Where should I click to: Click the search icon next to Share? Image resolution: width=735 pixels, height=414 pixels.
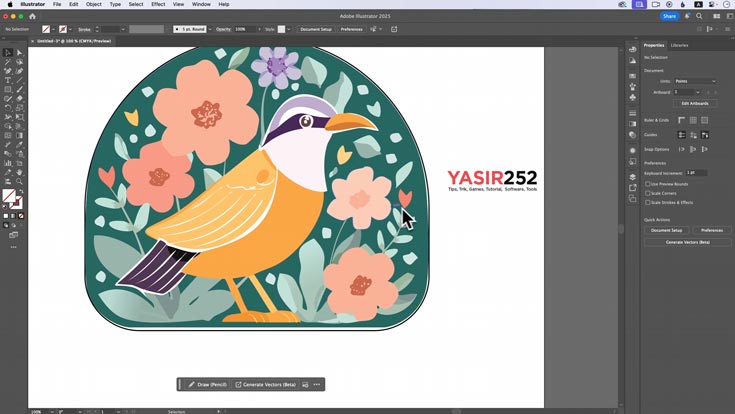[x=699, y=16]
